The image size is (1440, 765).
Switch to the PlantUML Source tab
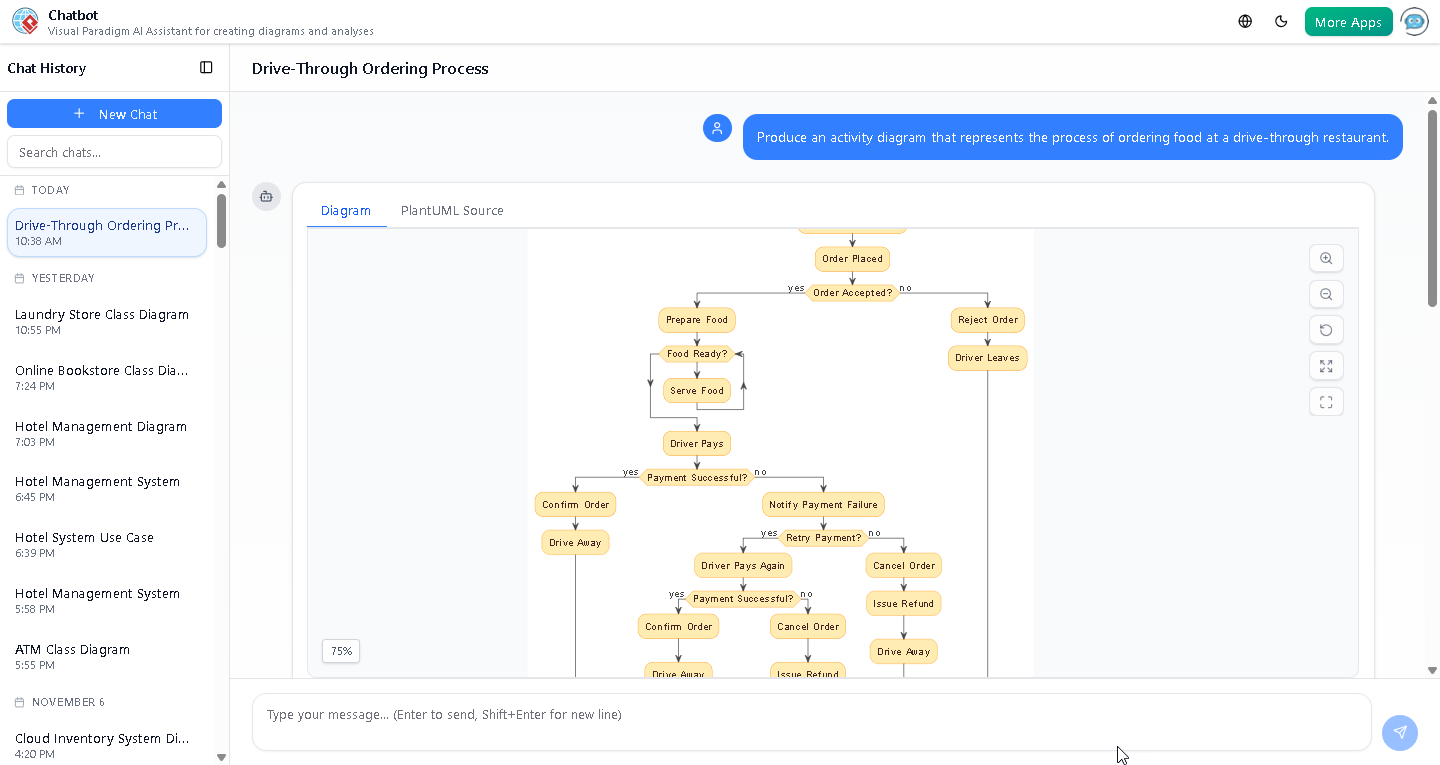click(452, 210)
